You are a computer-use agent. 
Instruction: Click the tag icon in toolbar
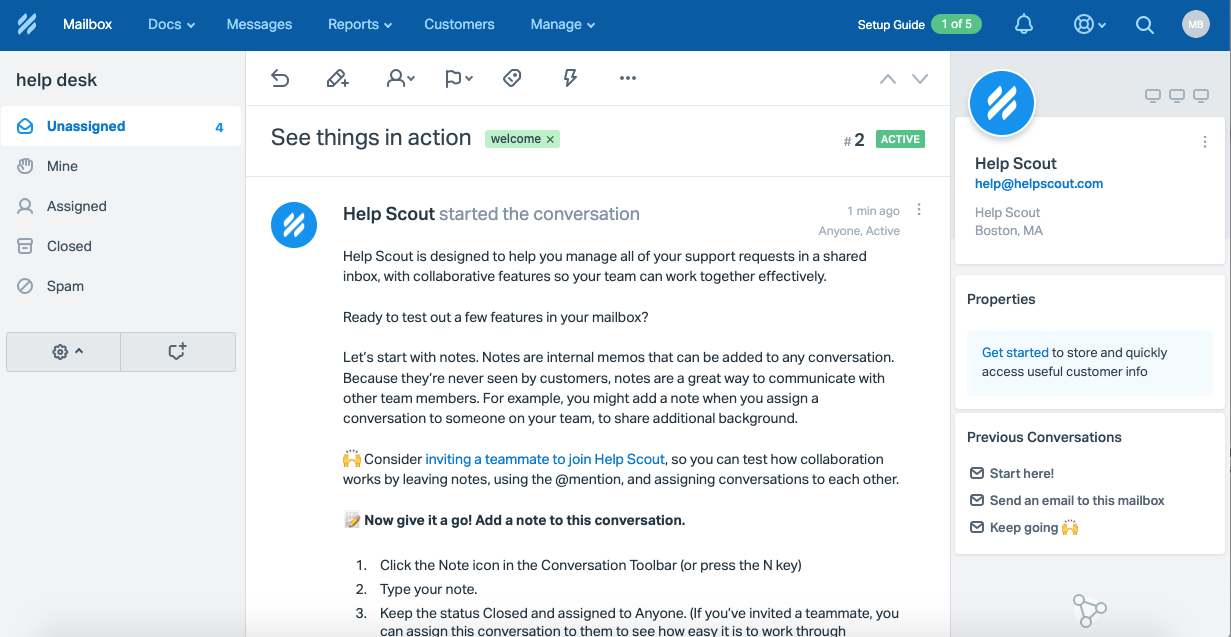[512, 78]
